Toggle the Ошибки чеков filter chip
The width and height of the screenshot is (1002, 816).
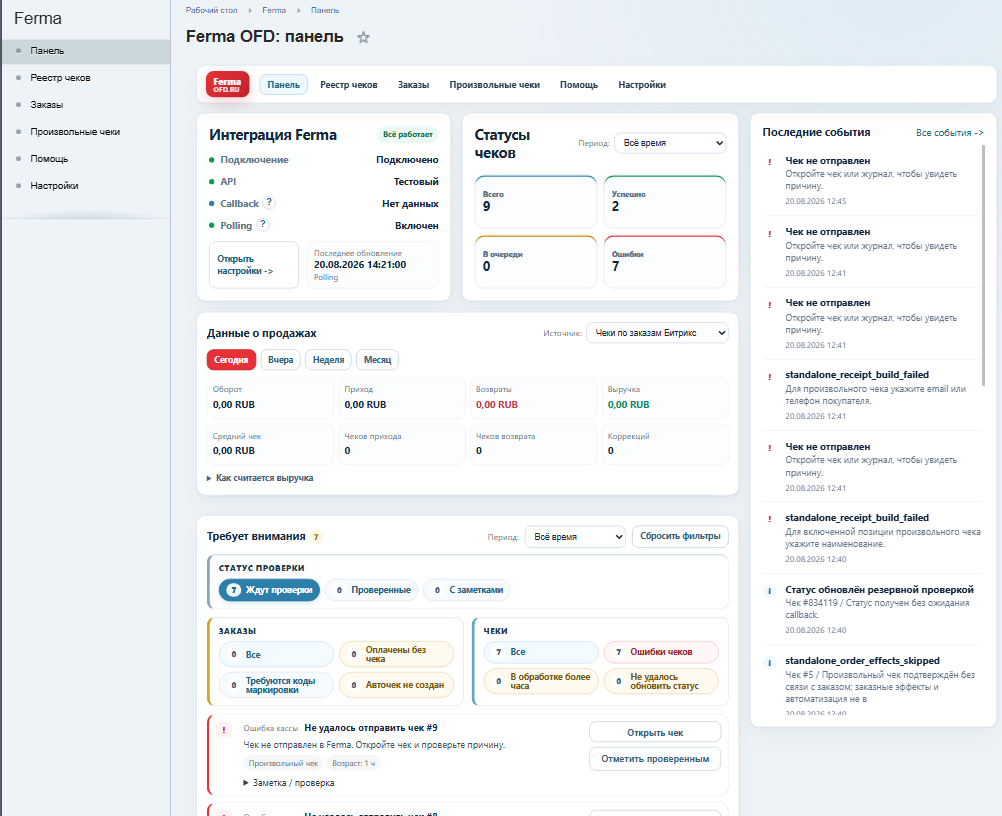click(x=661, y=652)
